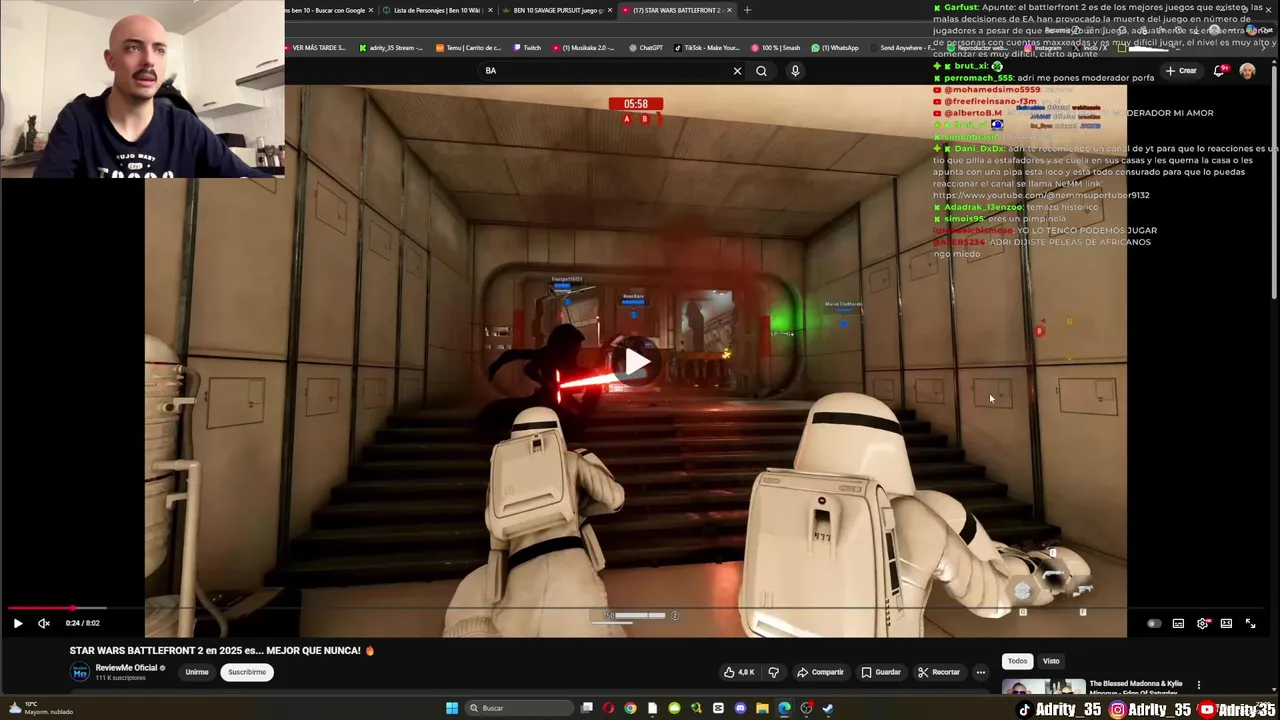Switch to the BEN 10 SAVAGE PURSUIT tab
The image size is (1280, 720).
tap(555, 10)
